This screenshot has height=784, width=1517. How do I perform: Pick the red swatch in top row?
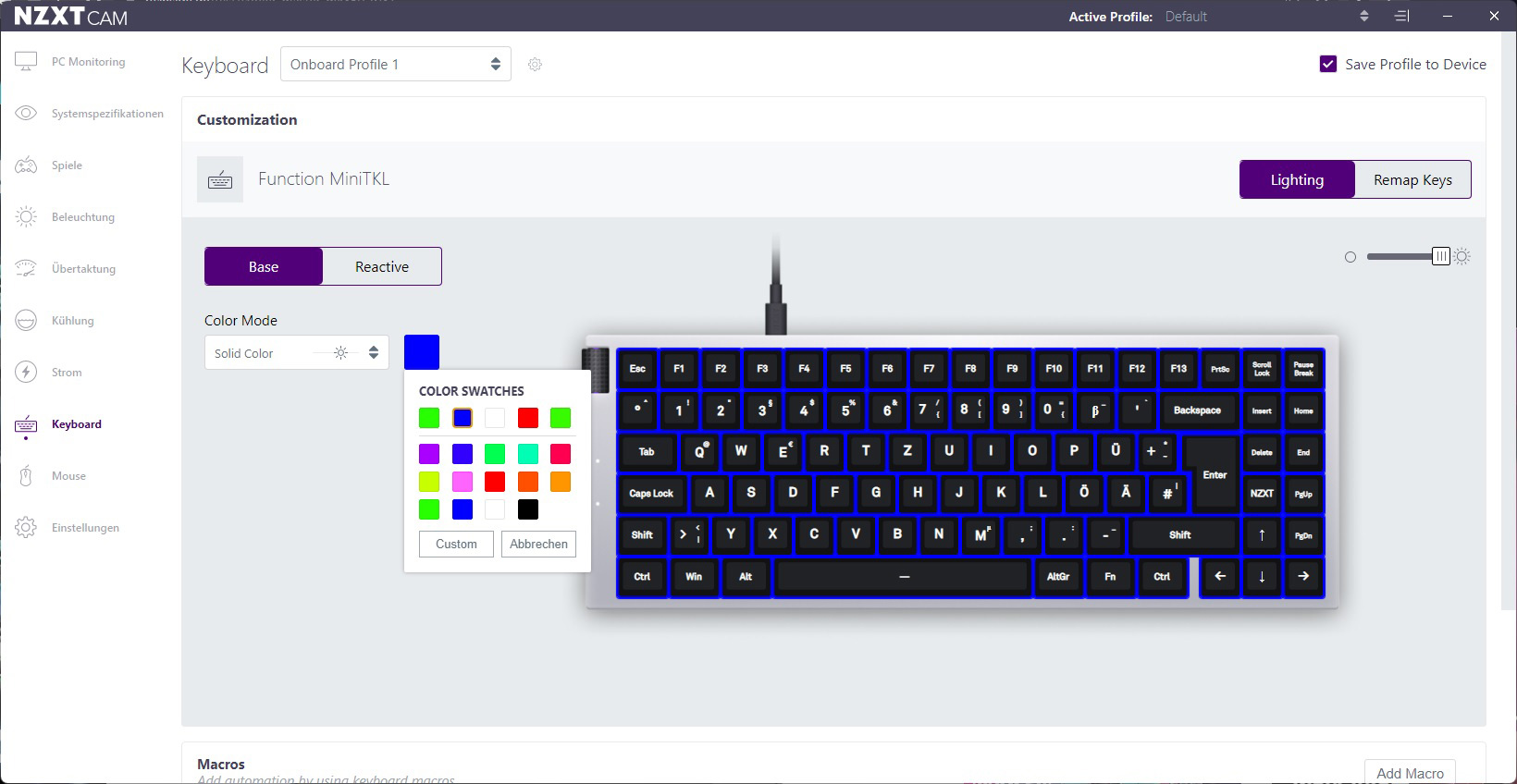pos(528,418)
